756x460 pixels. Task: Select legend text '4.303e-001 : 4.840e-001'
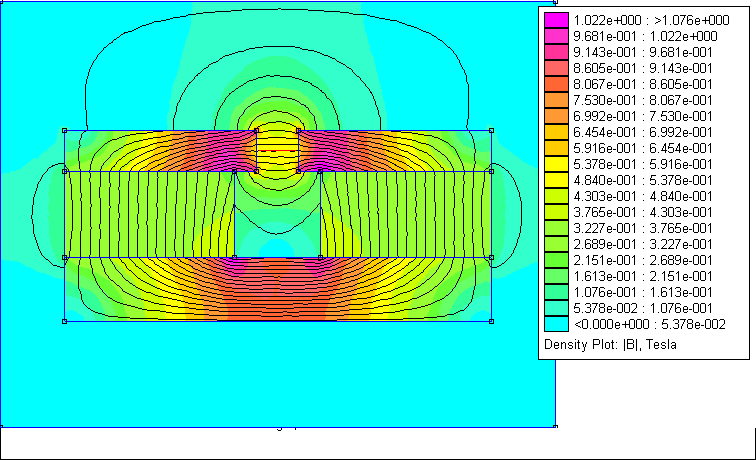(x=643, y=196)
